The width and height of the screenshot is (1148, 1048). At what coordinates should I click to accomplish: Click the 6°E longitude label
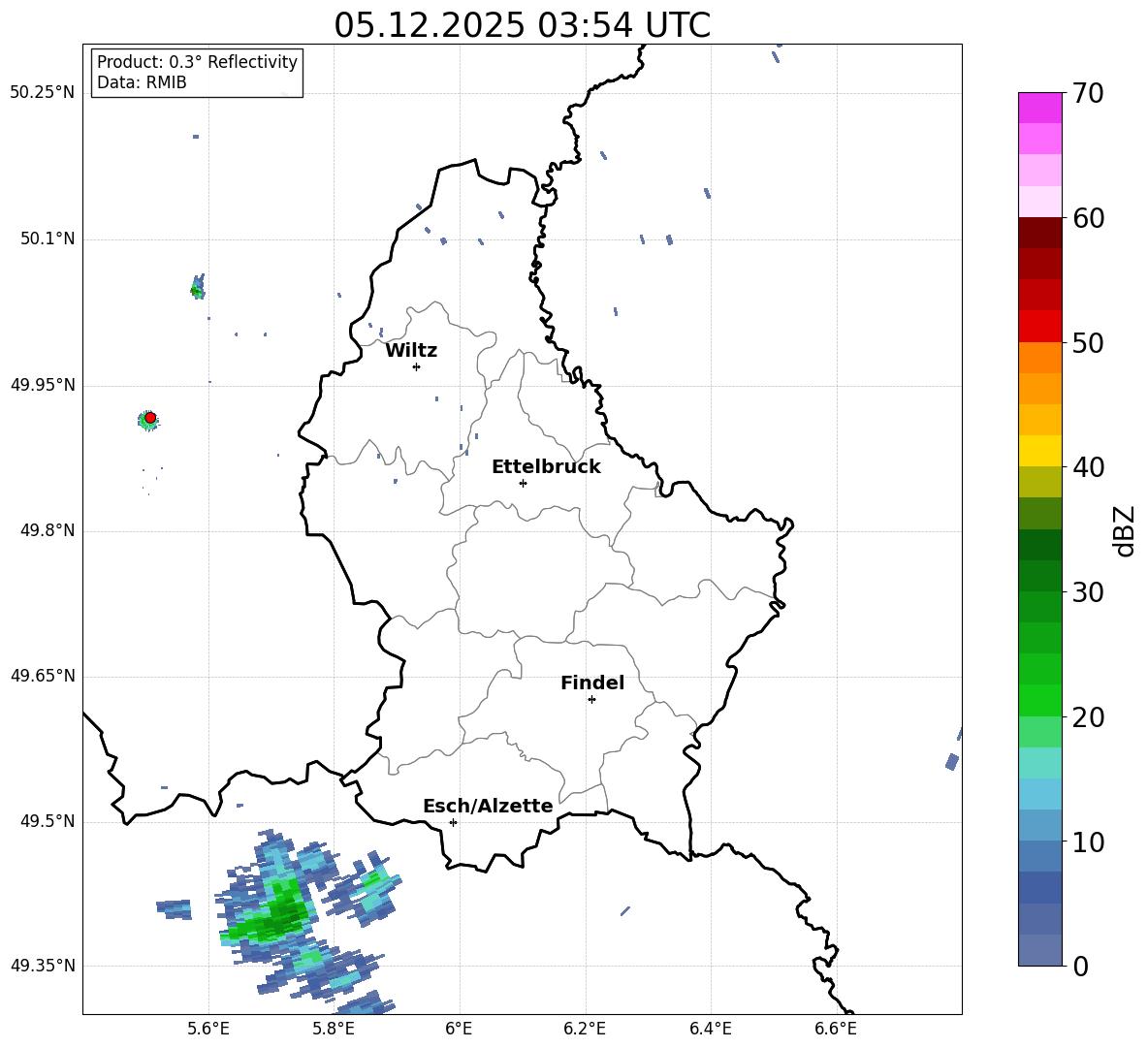pyautogui.click(x=459, y=1029)
